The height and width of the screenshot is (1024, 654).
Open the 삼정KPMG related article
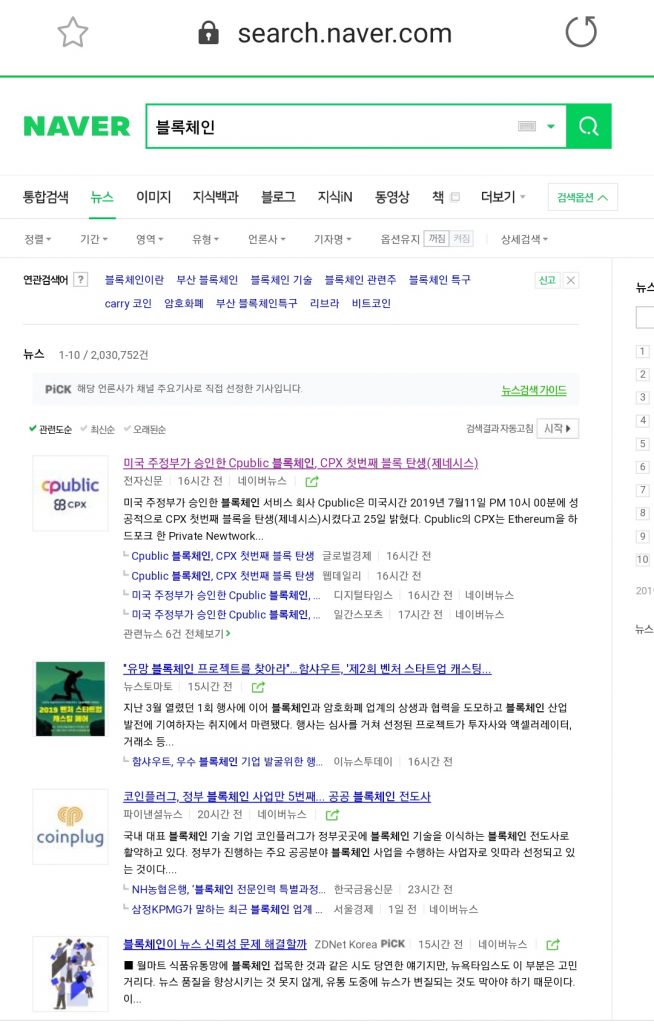[227, 909]
